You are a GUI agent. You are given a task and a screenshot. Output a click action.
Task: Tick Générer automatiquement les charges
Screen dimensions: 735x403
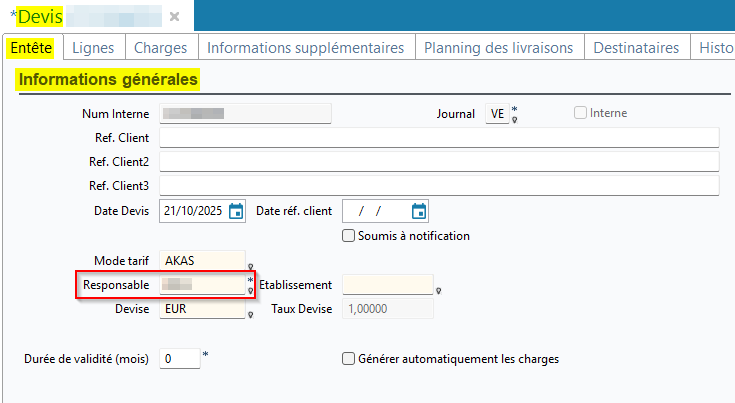349,358
